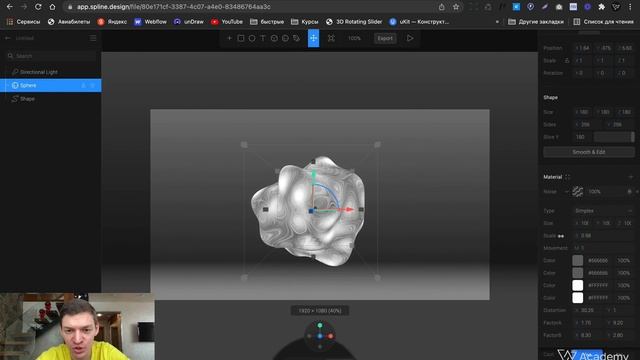
Task: Focus the Search field in object panel
Action: (51, 56)
